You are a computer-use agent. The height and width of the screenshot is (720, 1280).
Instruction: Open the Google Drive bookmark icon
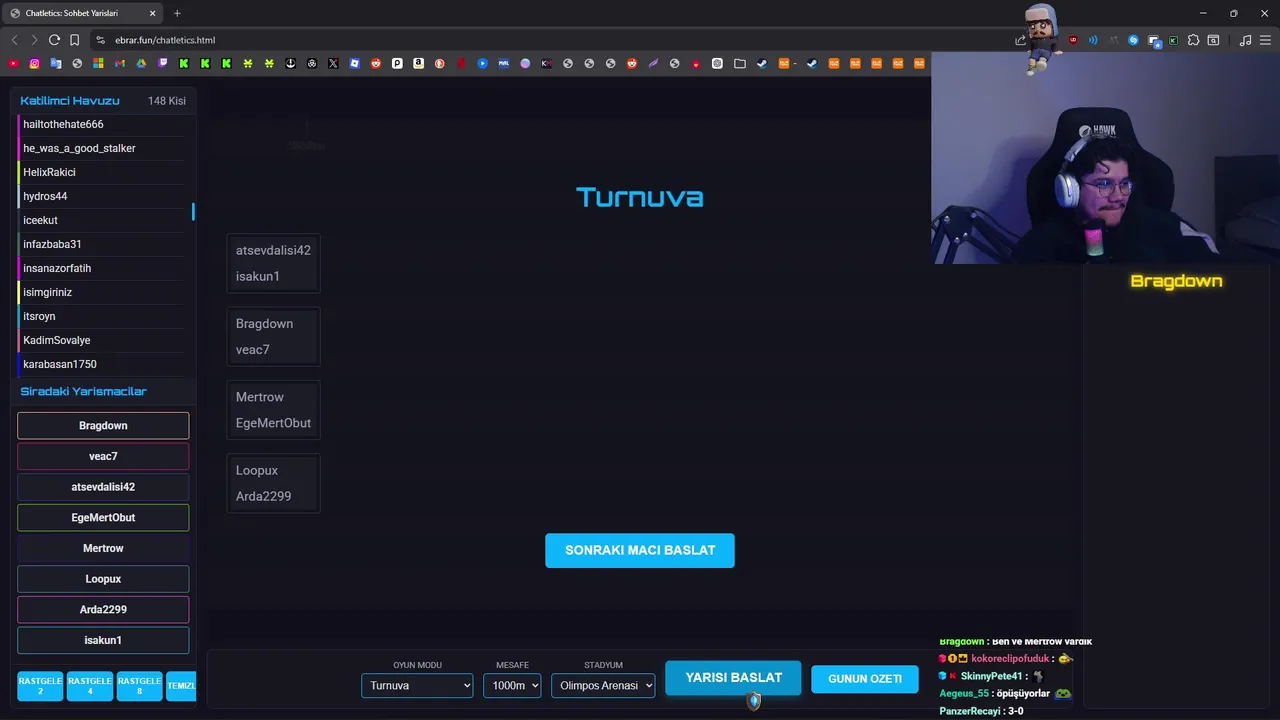(x=141, y=63)
